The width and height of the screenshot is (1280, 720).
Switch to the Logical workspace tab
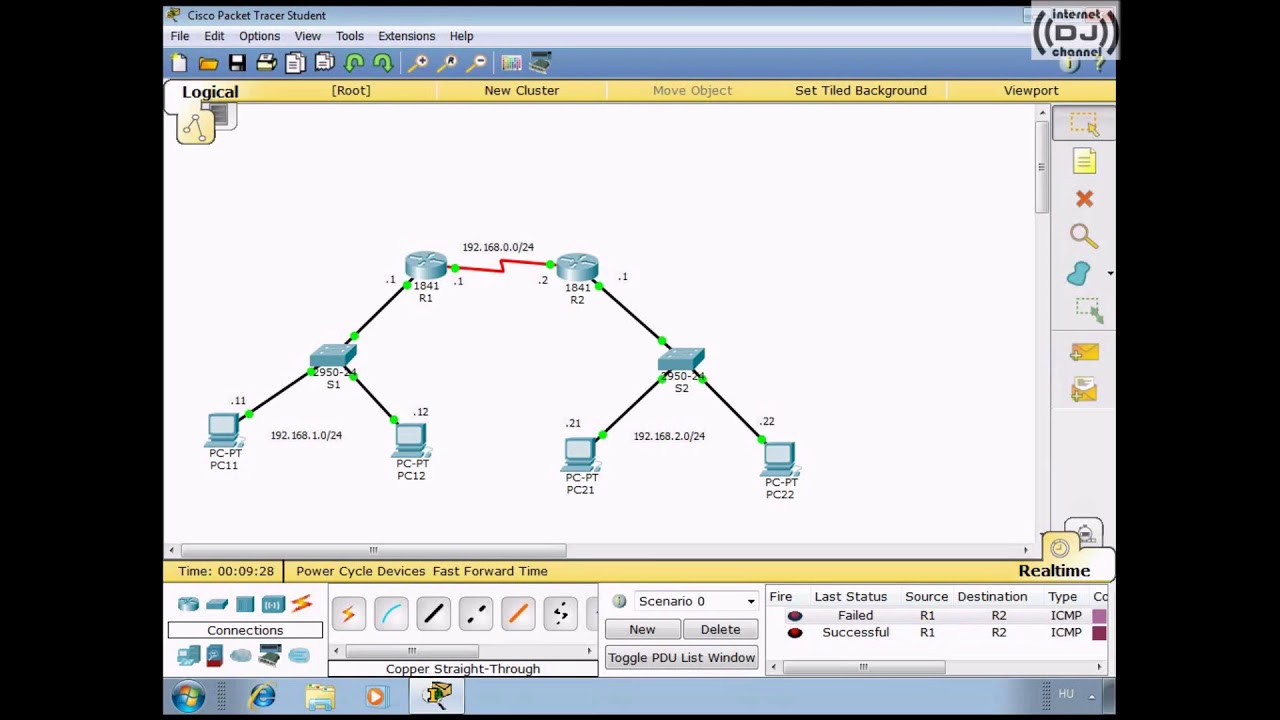pyautogui.click(x=210, y=92)
